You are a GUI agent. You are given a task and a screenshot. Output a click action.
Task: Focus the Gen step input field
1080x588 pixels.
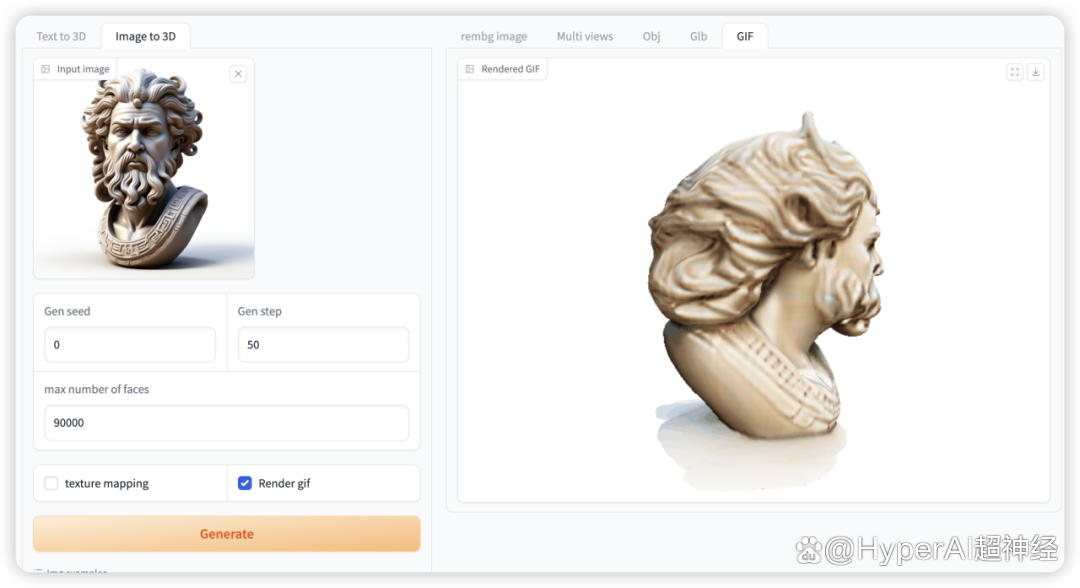tap(324, 344)
